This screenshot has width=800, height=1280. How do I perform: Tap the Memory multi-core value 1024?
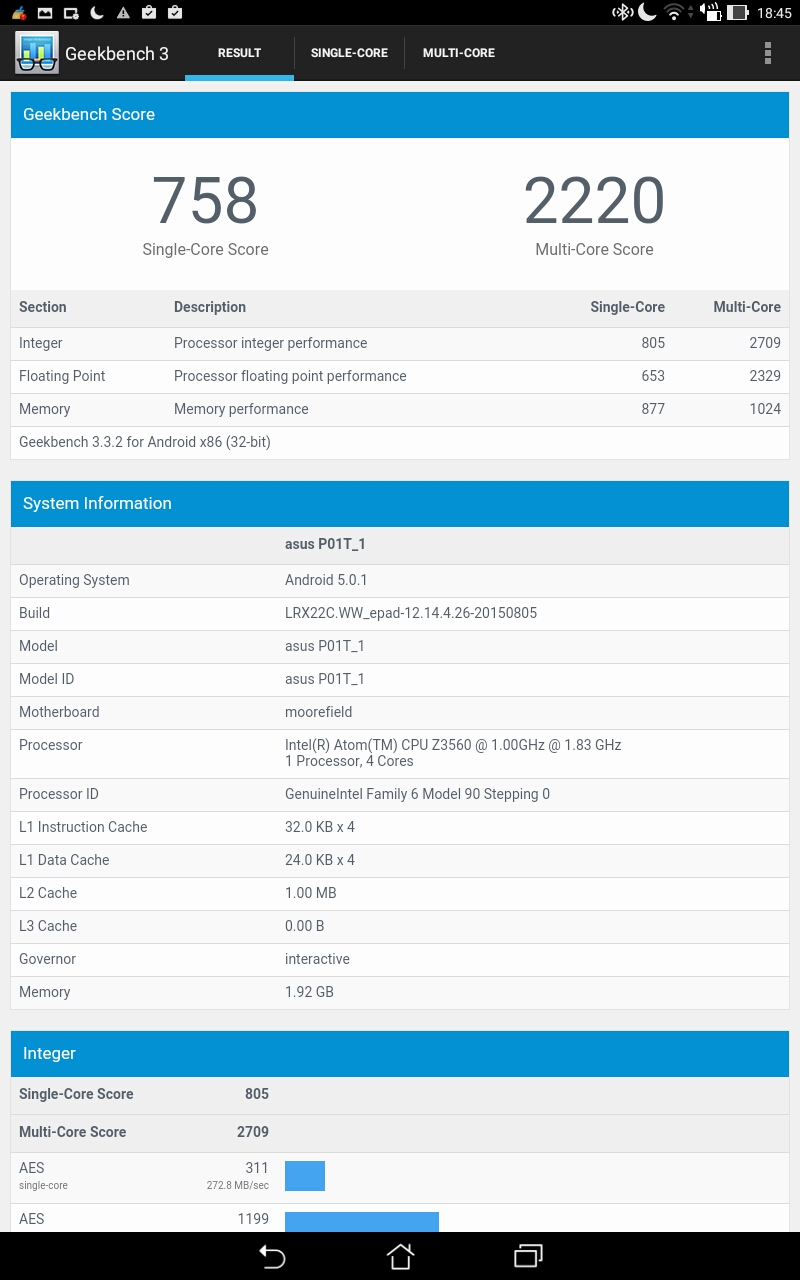(765, 409)
